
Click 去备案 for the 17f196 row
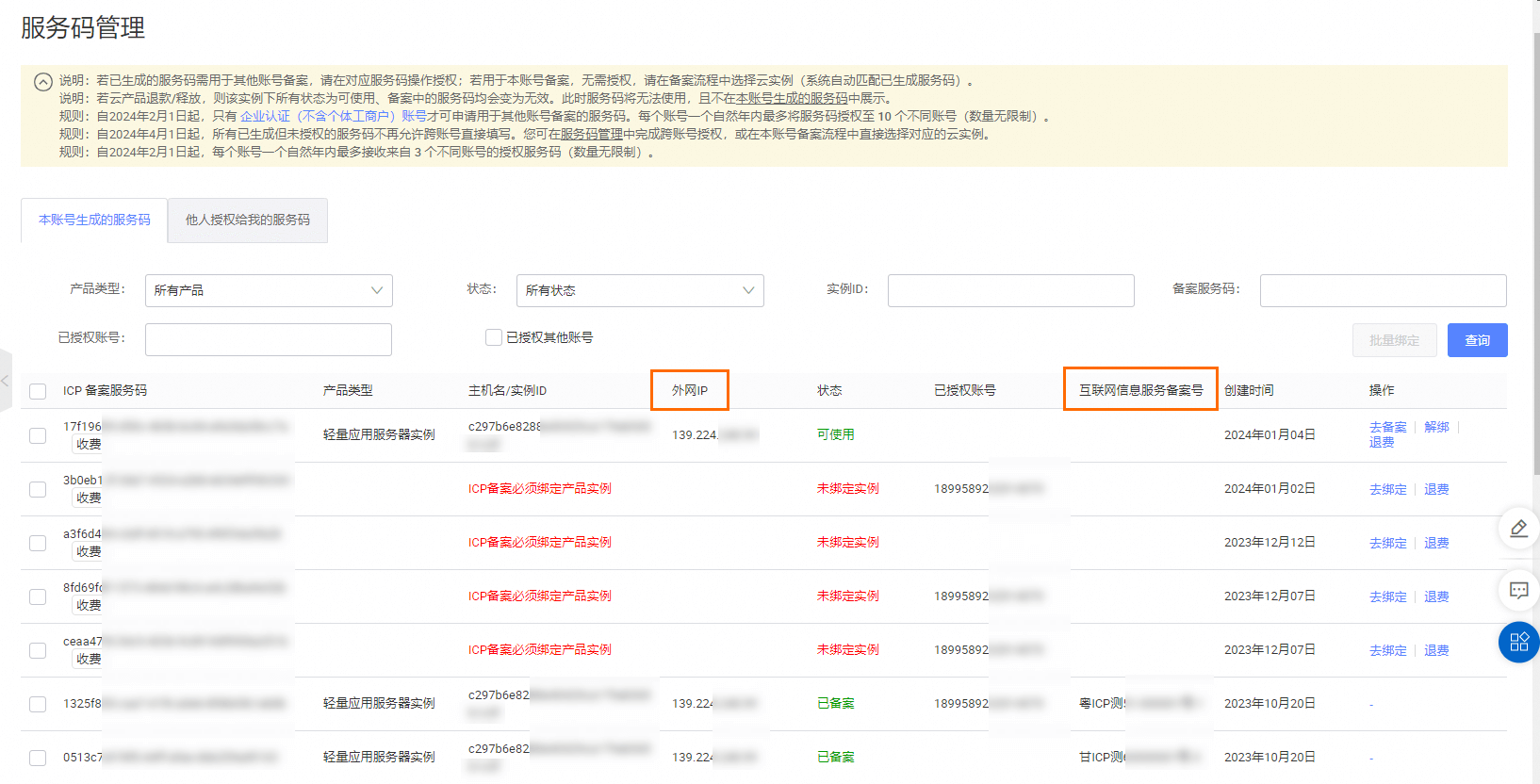tap(1387, 427)
